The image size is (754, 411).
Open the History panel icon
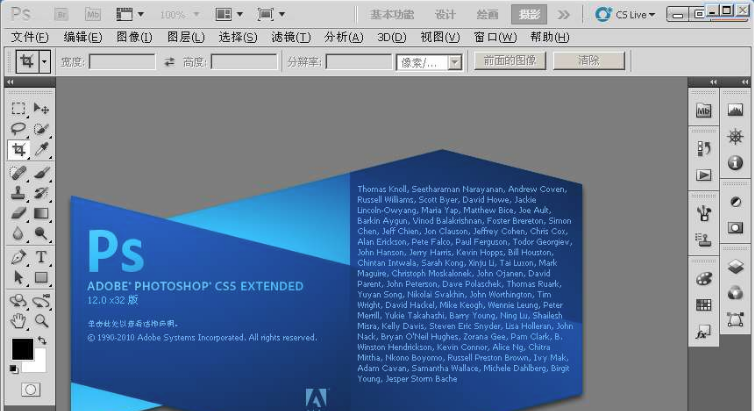[x=704, y=149]
